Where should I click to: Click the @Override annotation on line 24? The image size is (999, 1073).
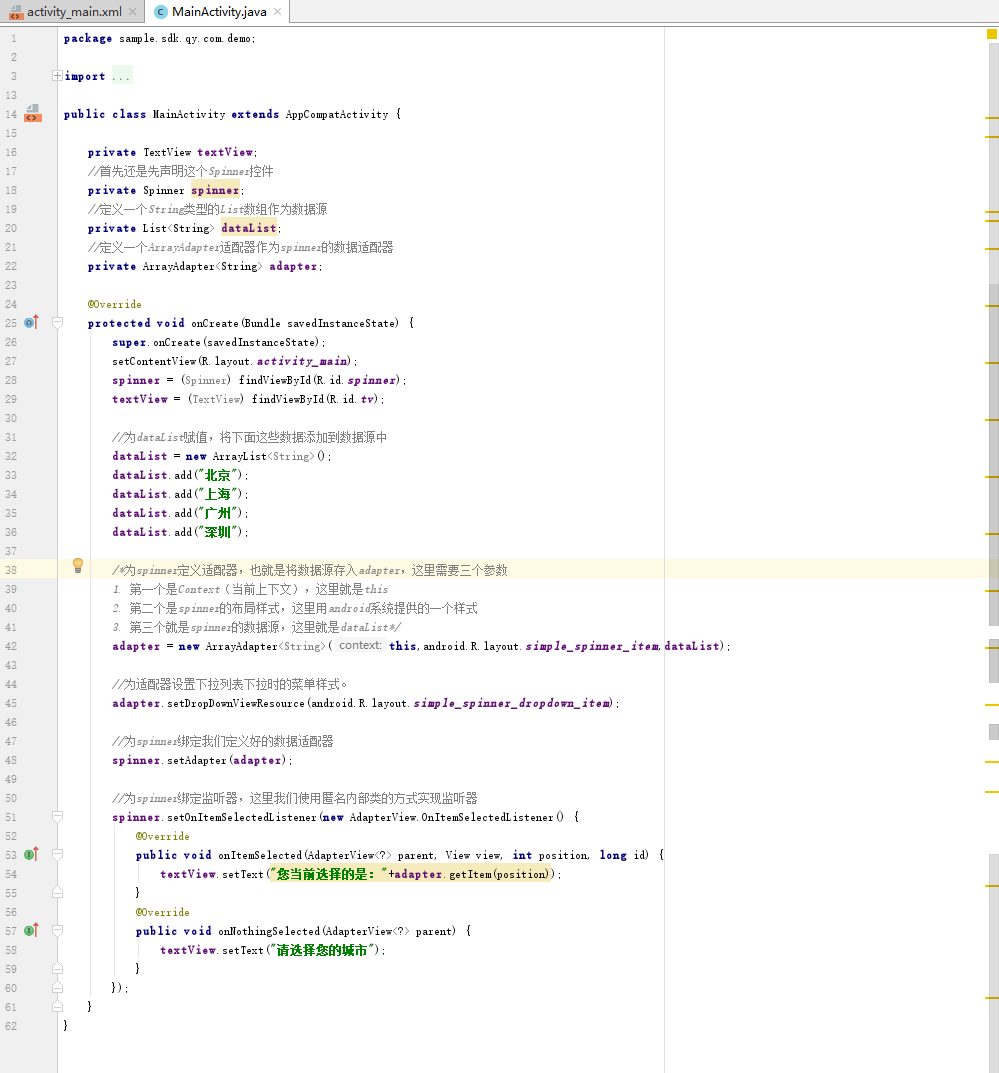click(x=114, y=305)
